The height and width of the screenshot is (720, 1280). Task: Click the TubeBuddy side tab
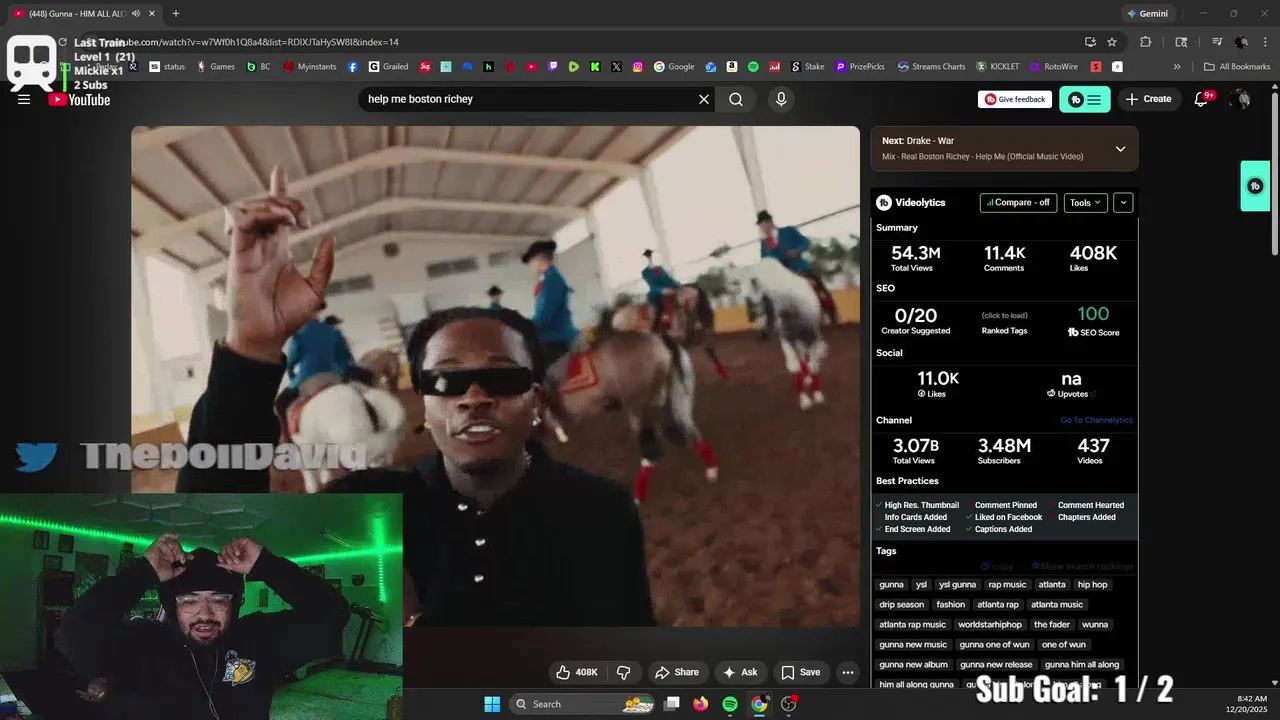coord(1255,186)
